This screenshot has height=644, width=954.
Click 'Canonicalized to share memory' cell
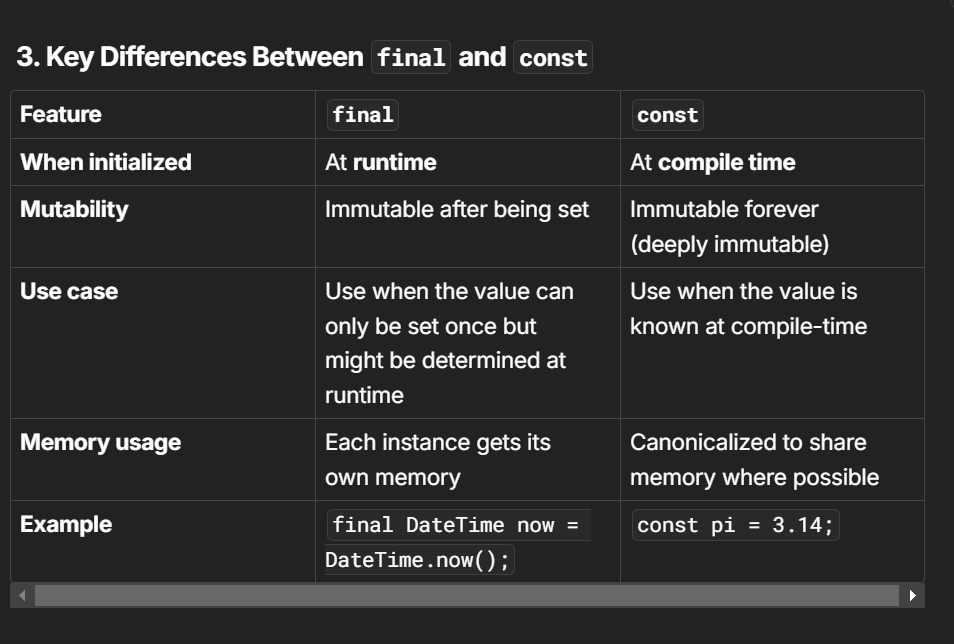coord(754,460)
